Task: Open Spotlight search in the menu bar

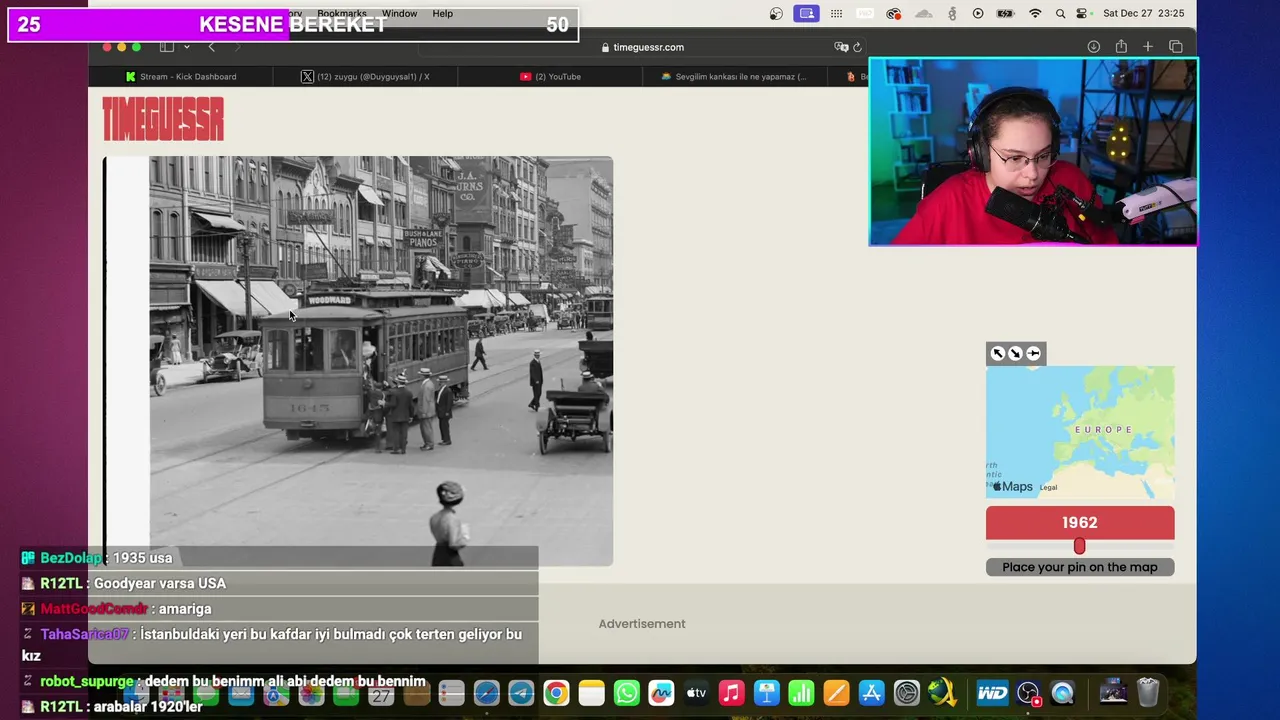Action: click(x=1060, y=14)
